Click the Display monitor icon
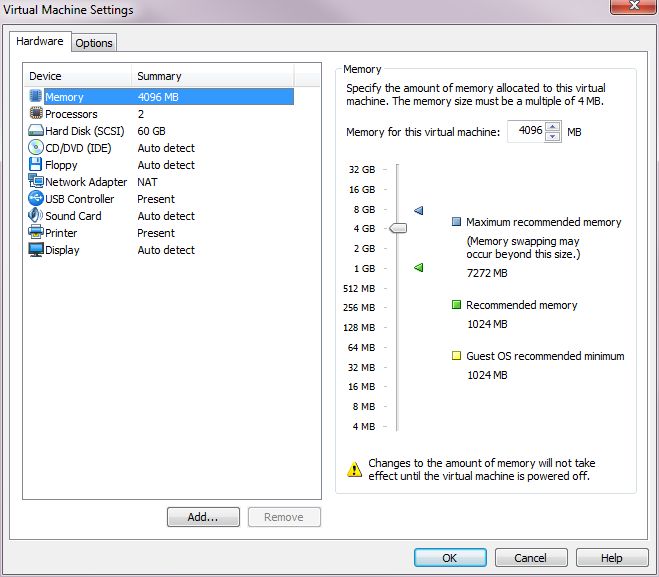This screenshot has height=577, width=659. (x=36, y=250)
